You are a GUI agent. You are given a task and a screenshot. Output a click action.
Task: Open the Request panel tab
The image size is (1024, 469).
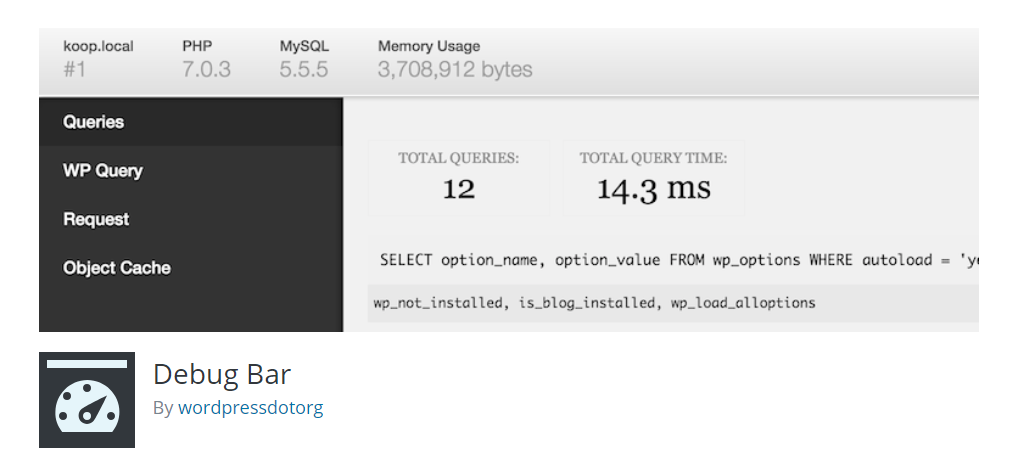(x=96, y=219)
